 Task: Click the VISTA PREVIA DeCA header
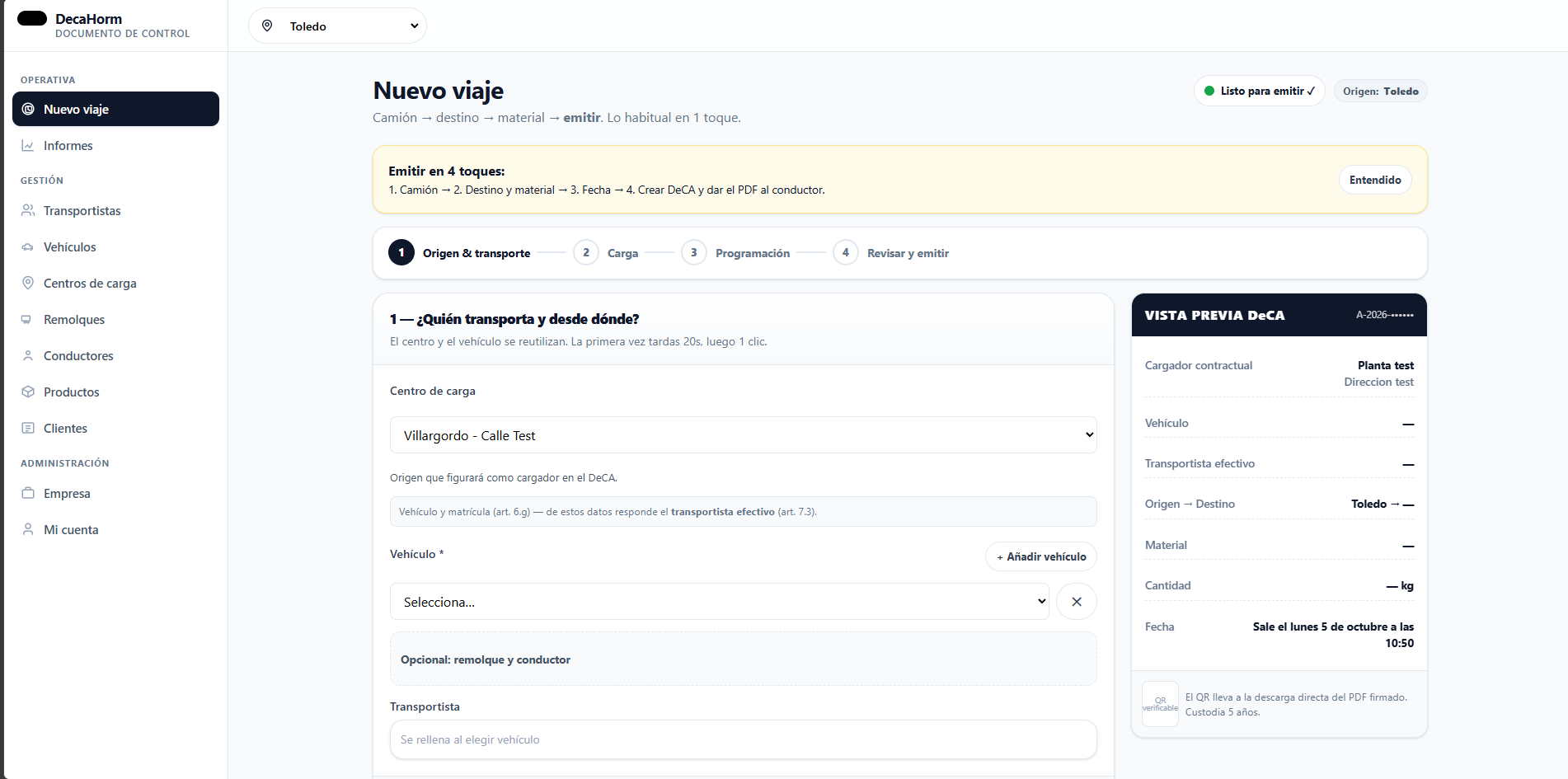pos(1279,315)
